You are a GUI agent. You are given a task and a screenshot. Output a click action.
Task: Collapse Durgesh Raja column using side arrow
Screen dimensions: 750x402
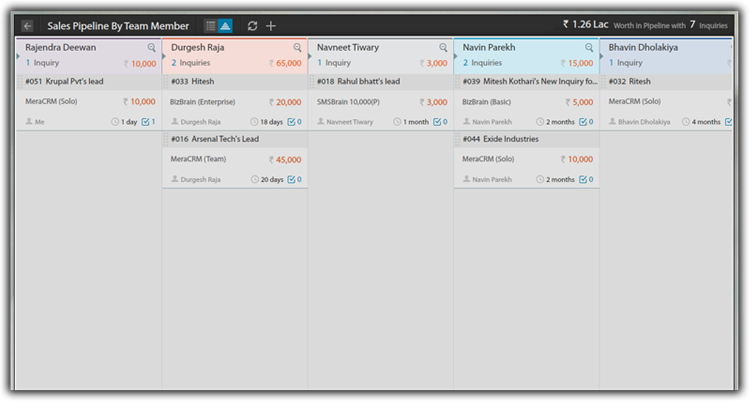click(x=164, y=57)
